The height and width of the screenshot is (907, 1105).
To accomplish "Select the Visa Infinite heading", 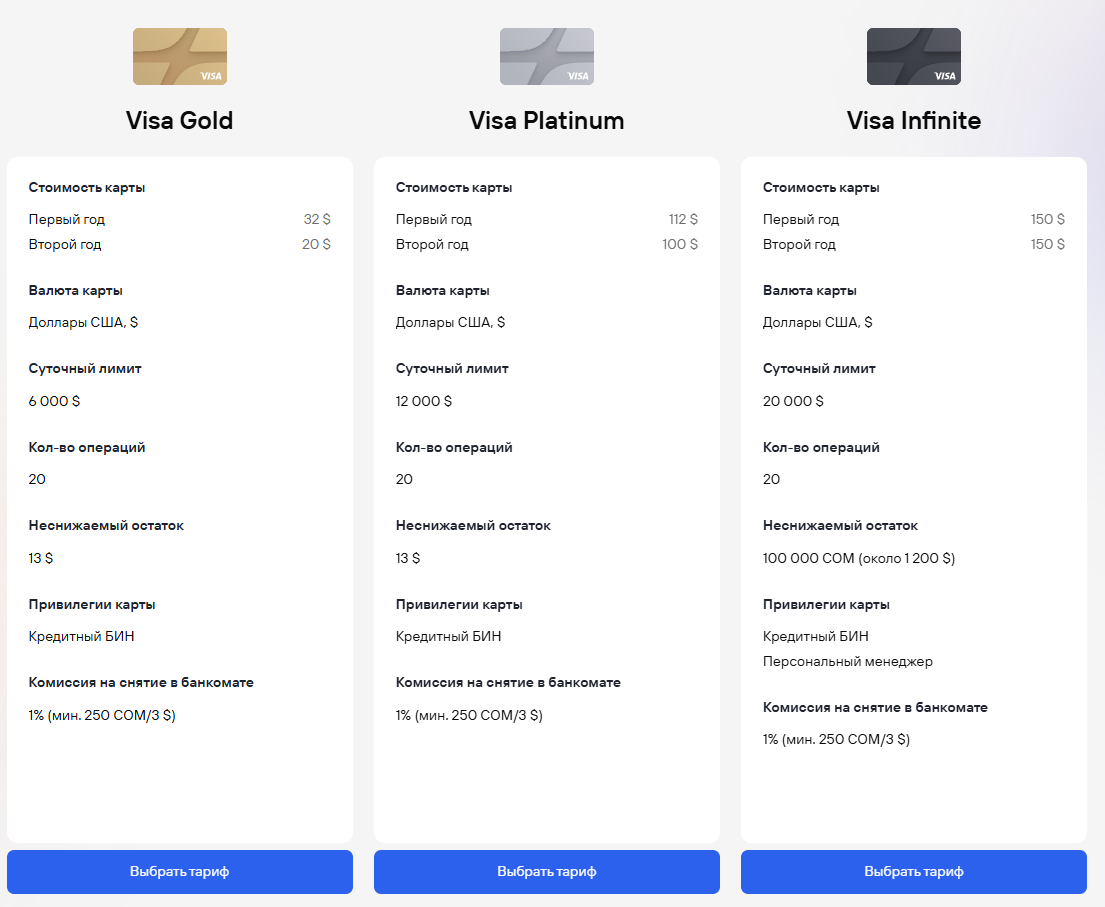I will click(x=914, y=121).
